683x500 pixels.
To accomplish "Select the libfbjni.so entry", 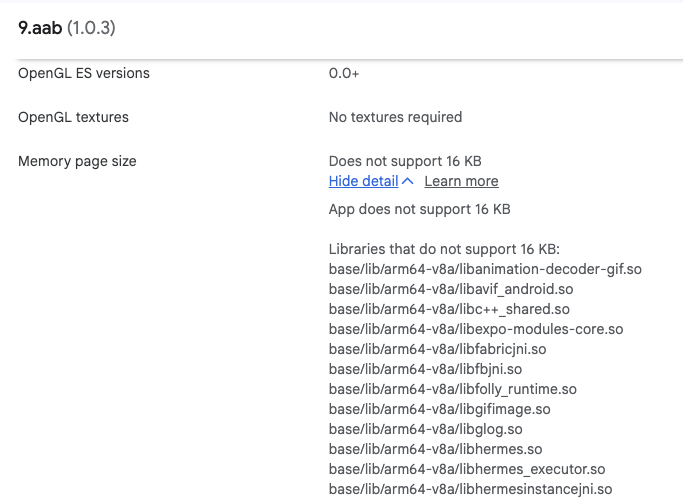I will [425, 369].
